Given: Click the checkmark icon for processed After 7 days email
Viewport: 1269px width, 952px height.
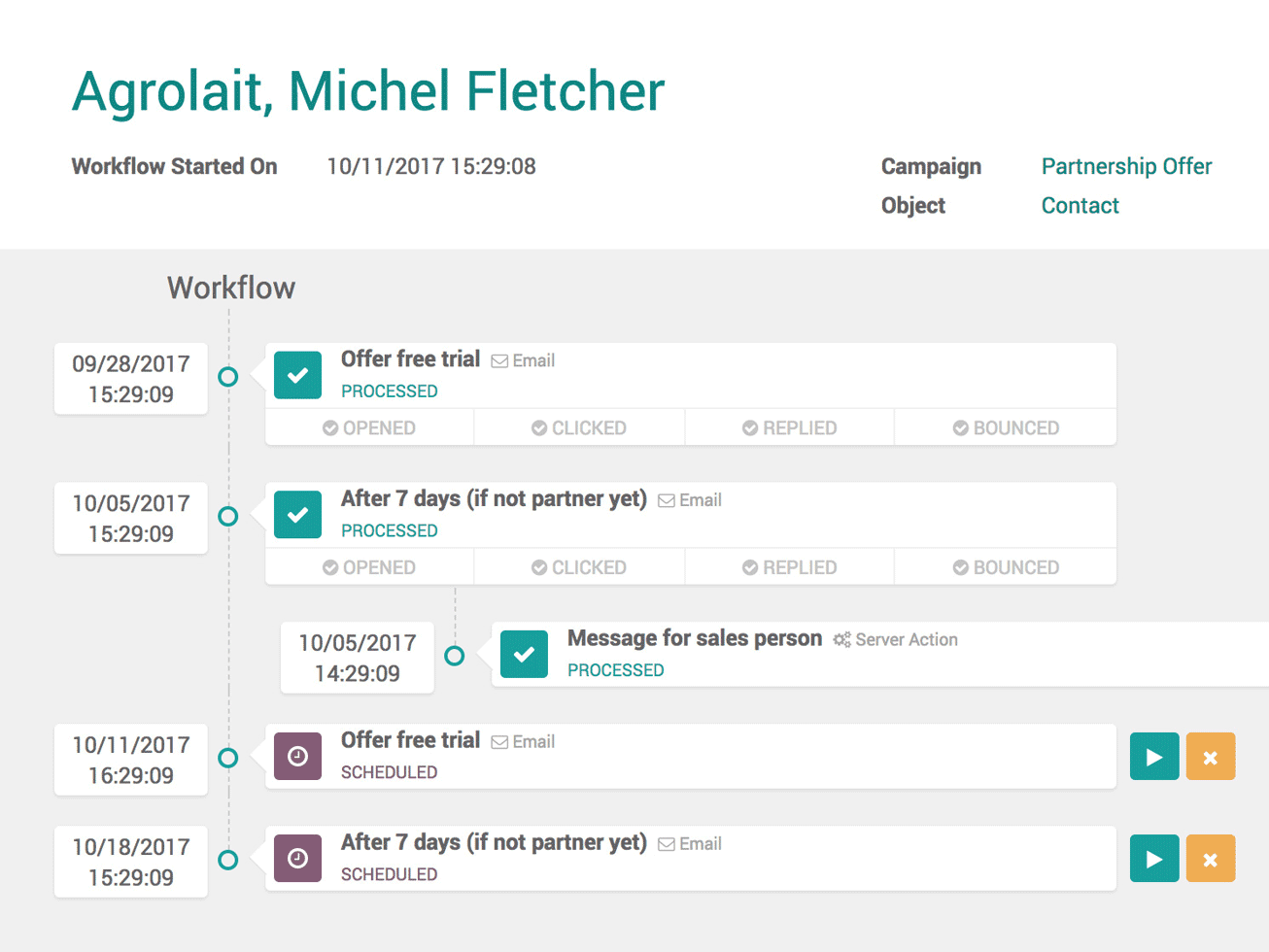Looking at the screenshot, I should (x=297, y=515).
